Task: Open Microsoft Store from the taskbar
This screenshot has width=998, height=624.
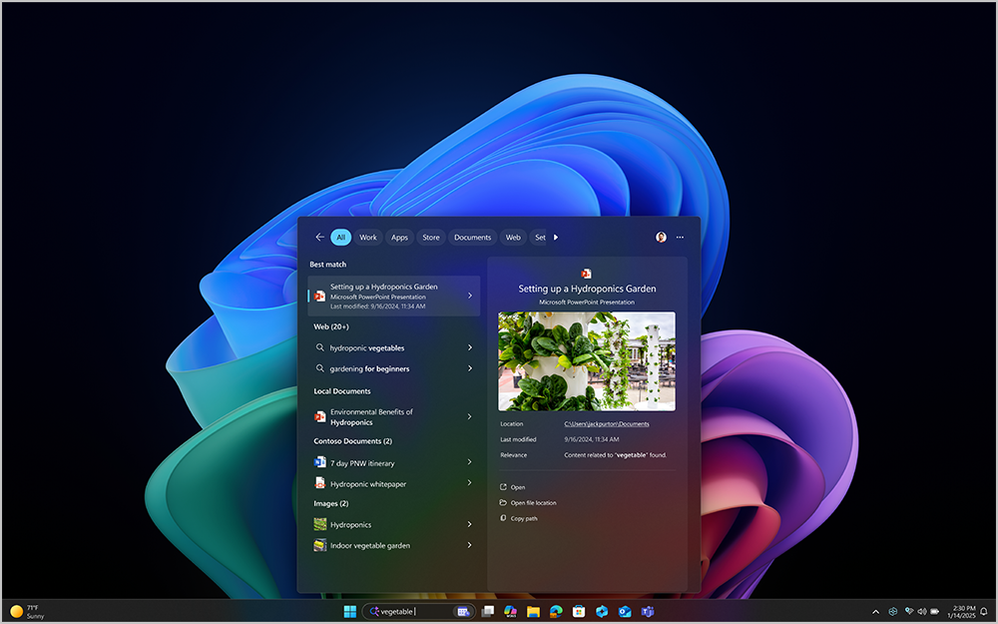Action: pyautogui.click(x=579, y=611)
